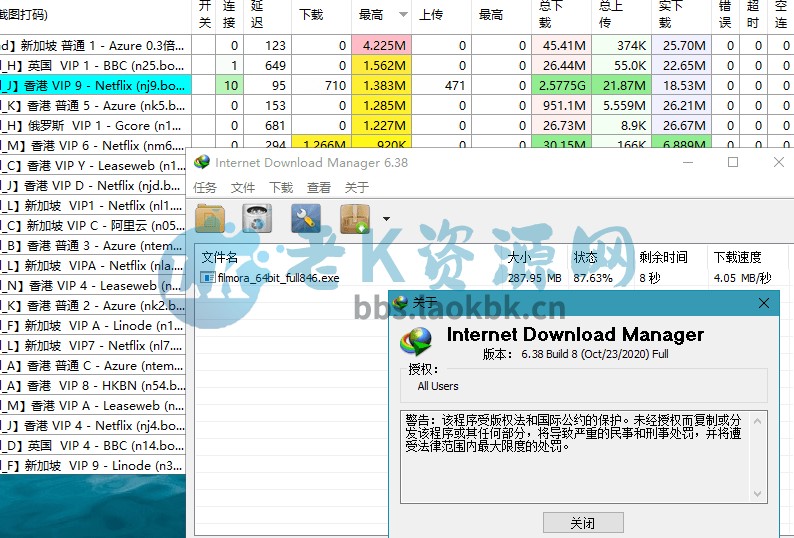Screen dimensions: 794x538
Task: Sort by 下载速度 column header
Action: click(x=738, y=257)
